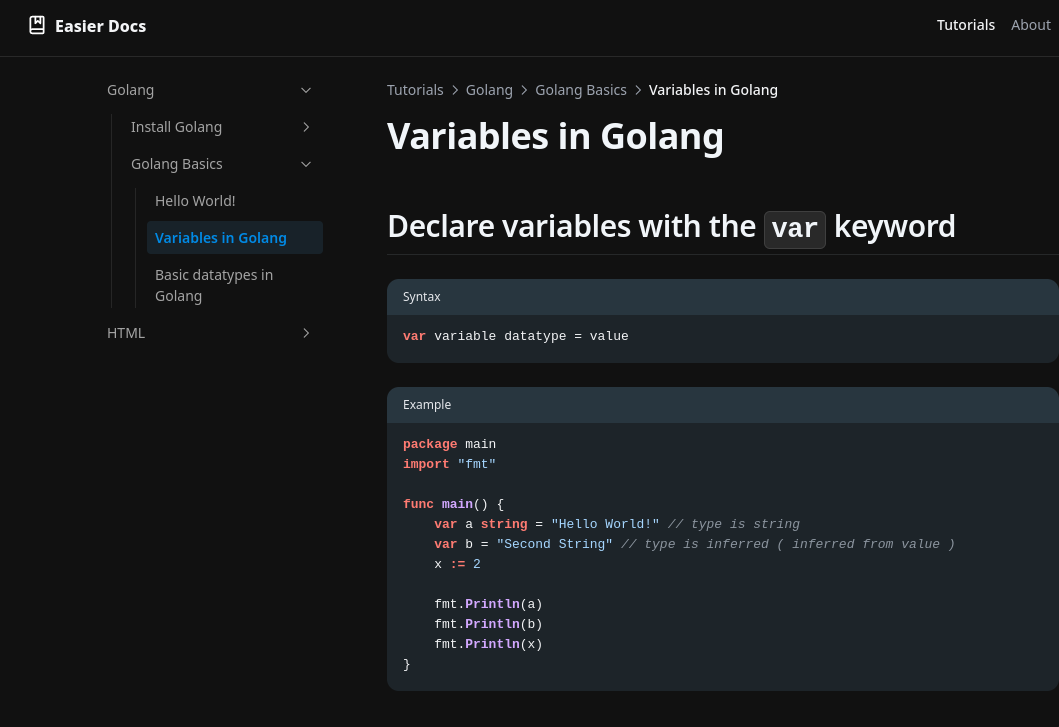Select Variables in Golang sidebar entry

[x=221, y=238]
